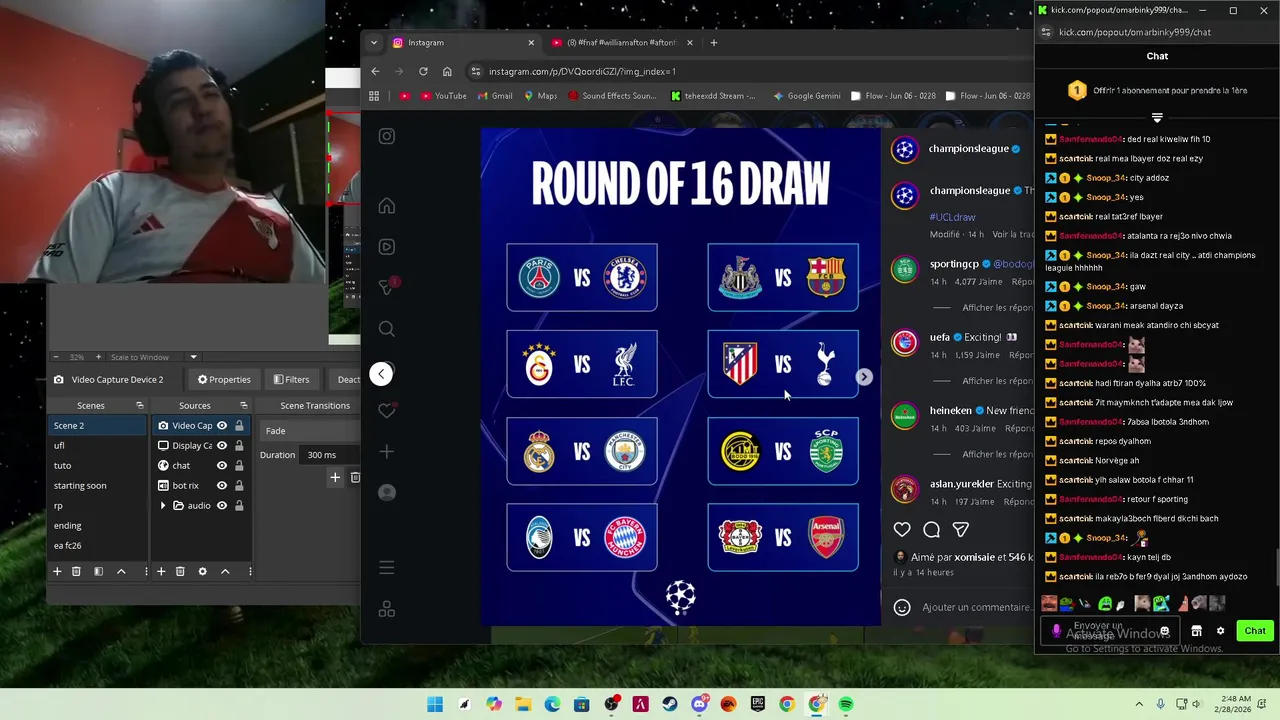Open Instagram home from sidebar icon

pyautogui.click(x=387, y=206)
